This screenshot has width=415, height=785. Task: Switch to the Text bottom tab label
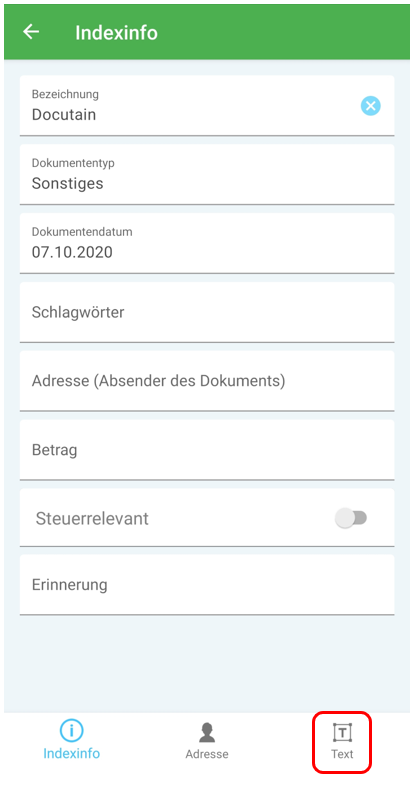342,754
